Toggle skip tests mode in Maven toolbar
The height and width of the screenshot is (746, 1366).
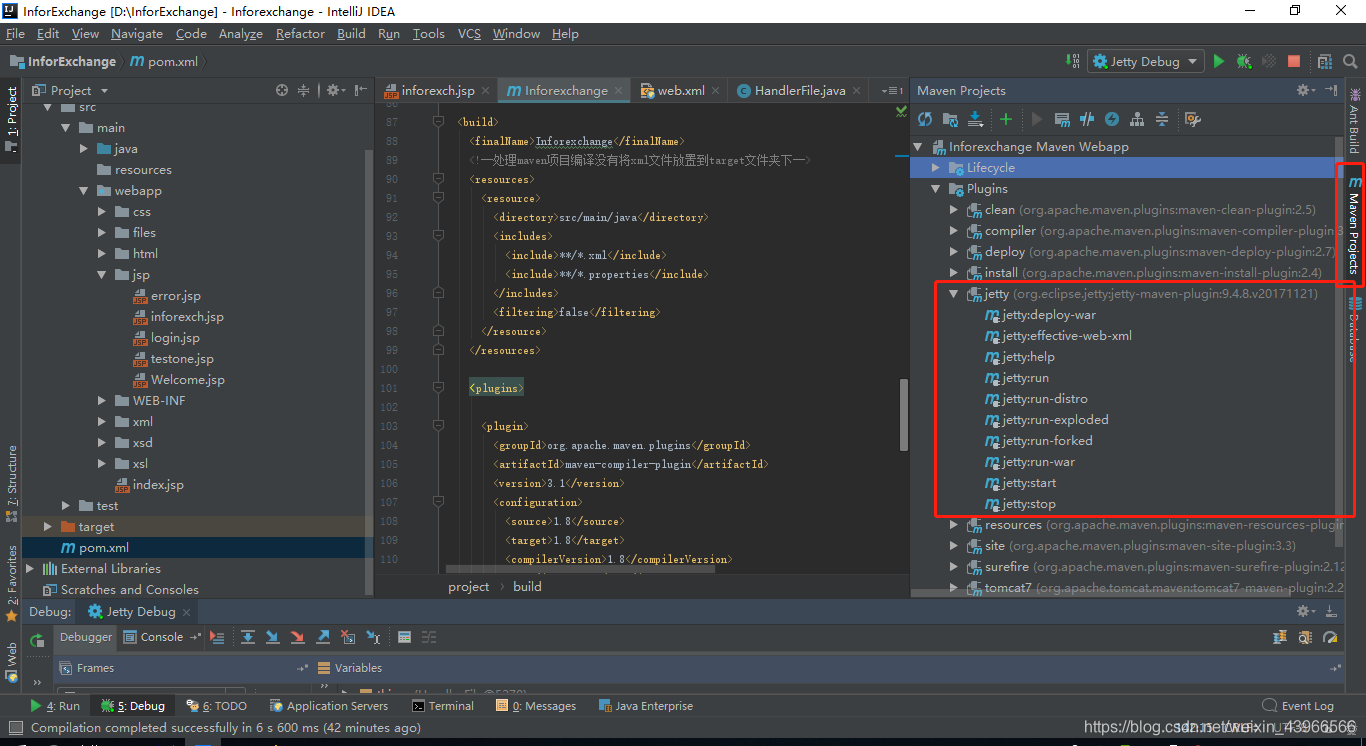tap(1112, 119)
